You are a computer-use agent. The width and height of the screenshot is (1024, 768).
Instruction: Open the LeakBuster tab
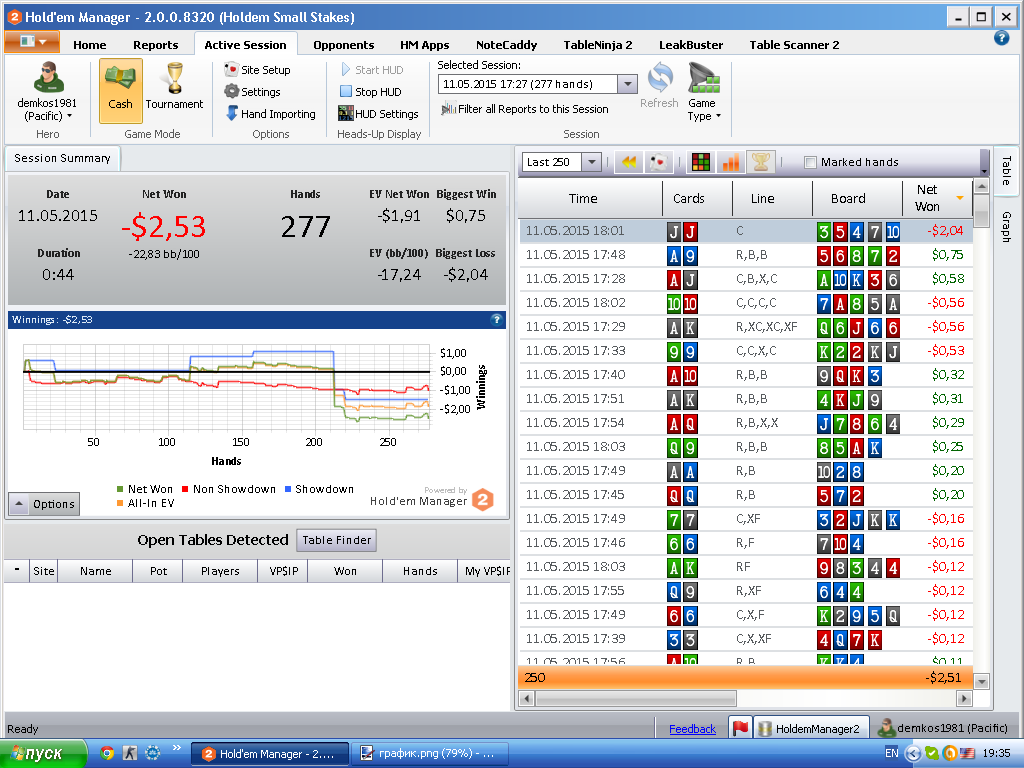click(x=690, y=45)
